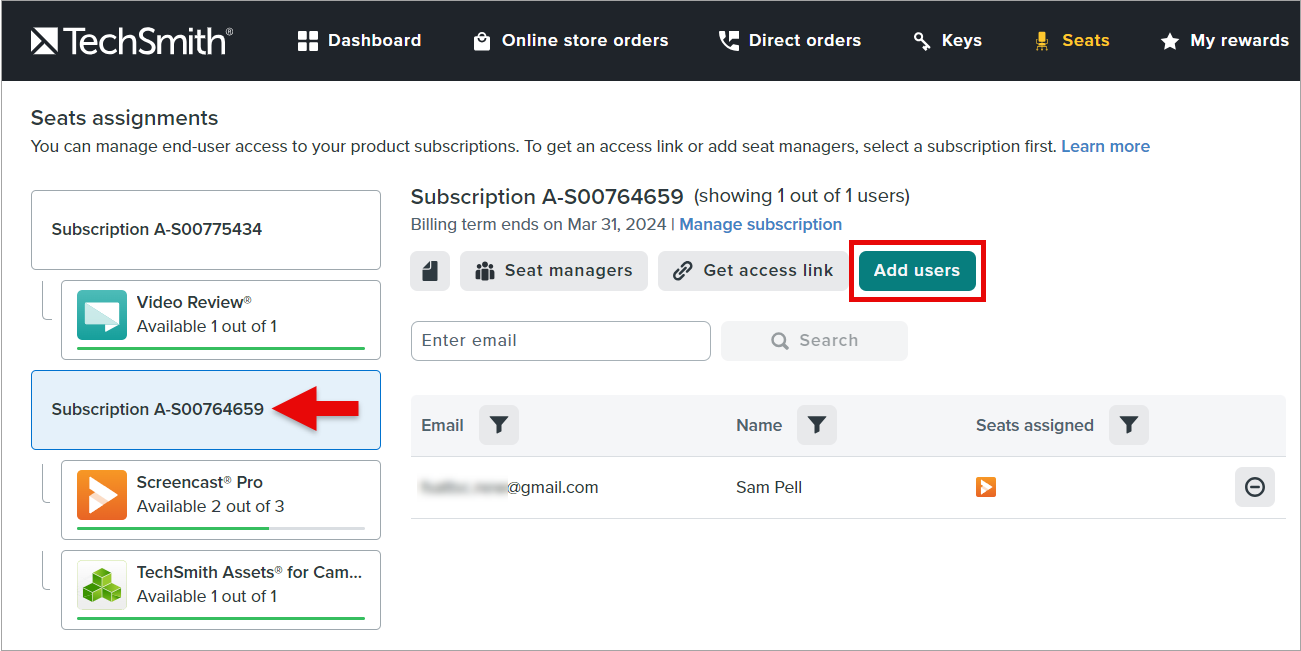Click the name Sam Pell
1301x651 pixels.
point(769,488)
